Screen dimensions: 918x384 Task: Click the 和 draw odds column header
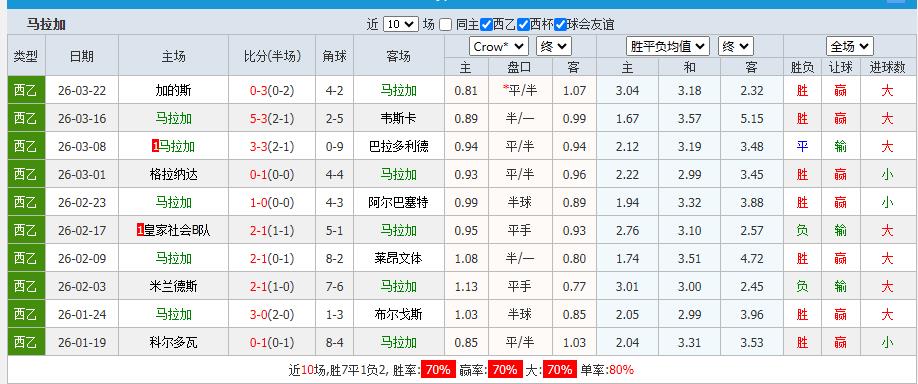[x=690, y=67]
